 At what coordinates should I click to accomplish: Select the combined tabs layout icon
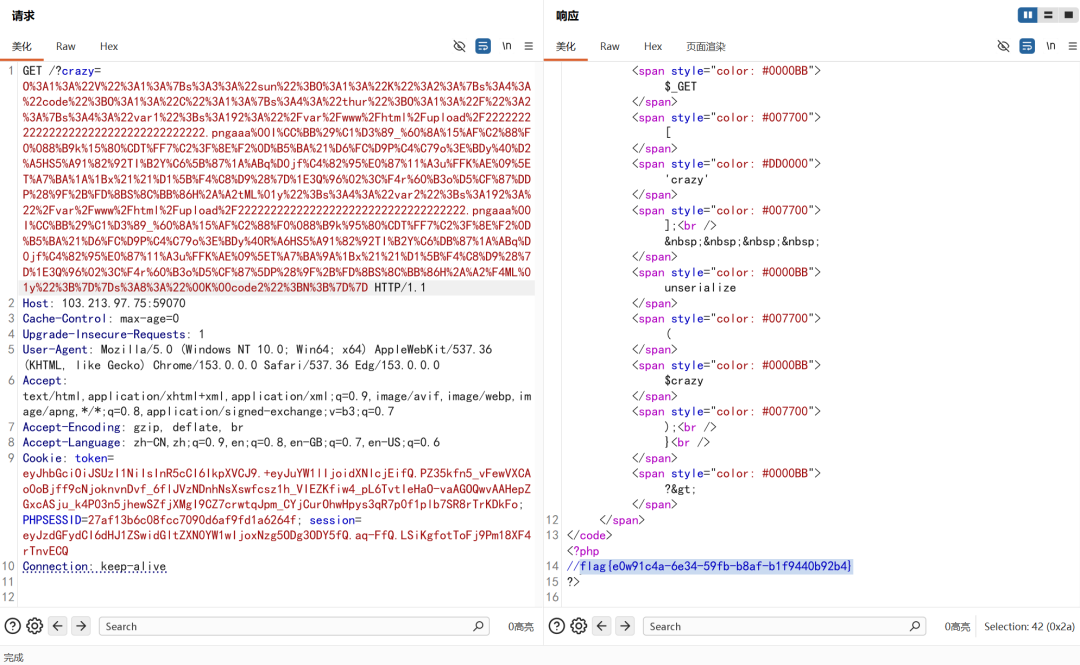coord(1068,15)
